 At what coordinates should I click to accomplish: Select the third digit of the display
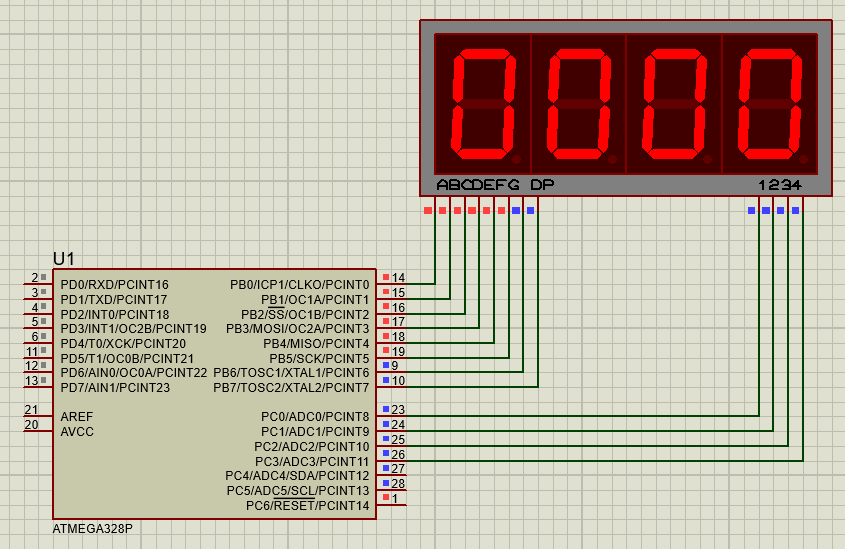point(675,104)
